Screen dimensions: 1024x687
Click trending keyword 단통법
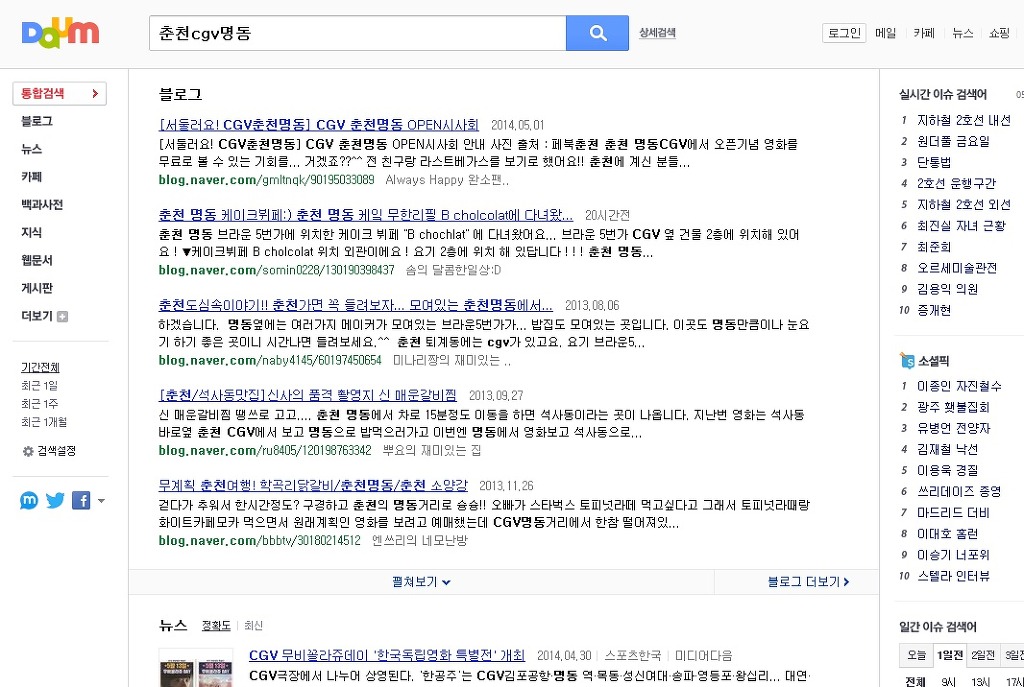click(x=934, y=162)
